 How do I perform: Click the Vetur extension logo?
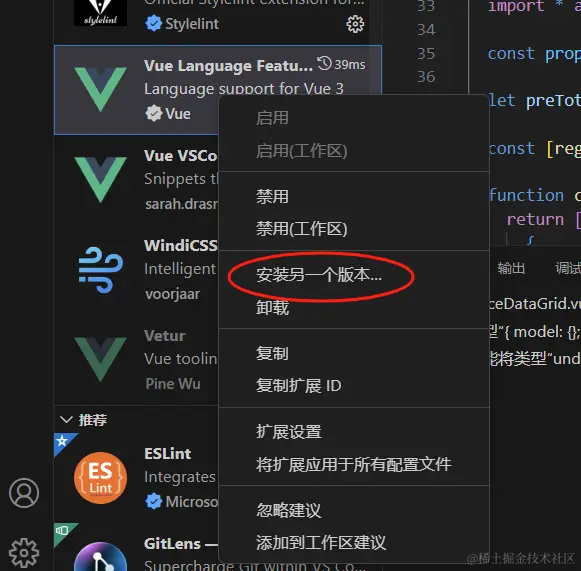click(100, 359)
